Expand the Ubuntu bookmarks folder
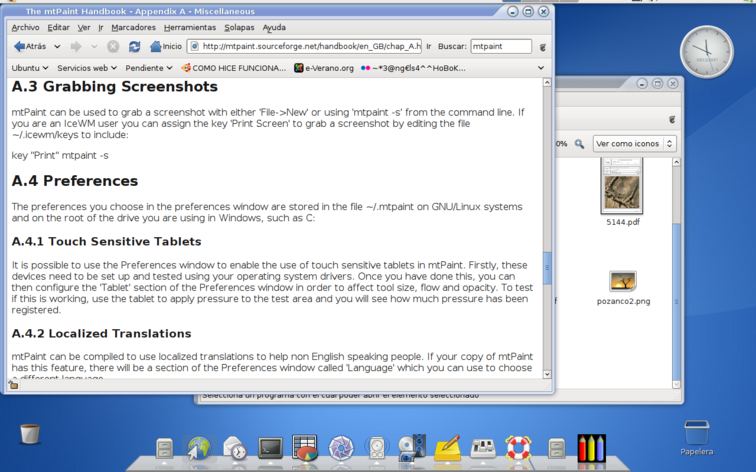The image size is (756, 472). tap(30, 68)
